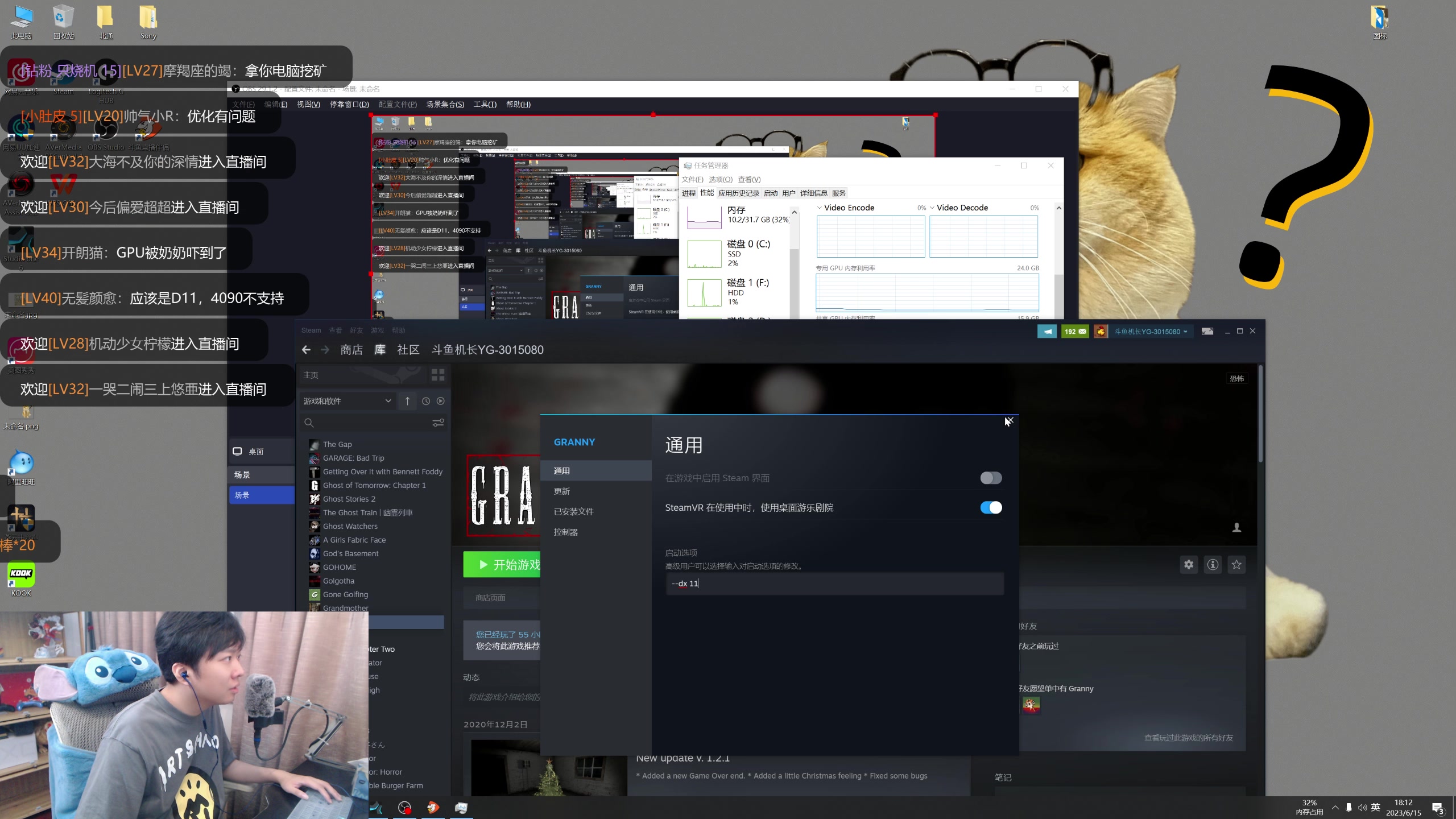The image size is (1456, 819).
Task: Click the OBS Studio taskbar icon
Action: point(404,808)
